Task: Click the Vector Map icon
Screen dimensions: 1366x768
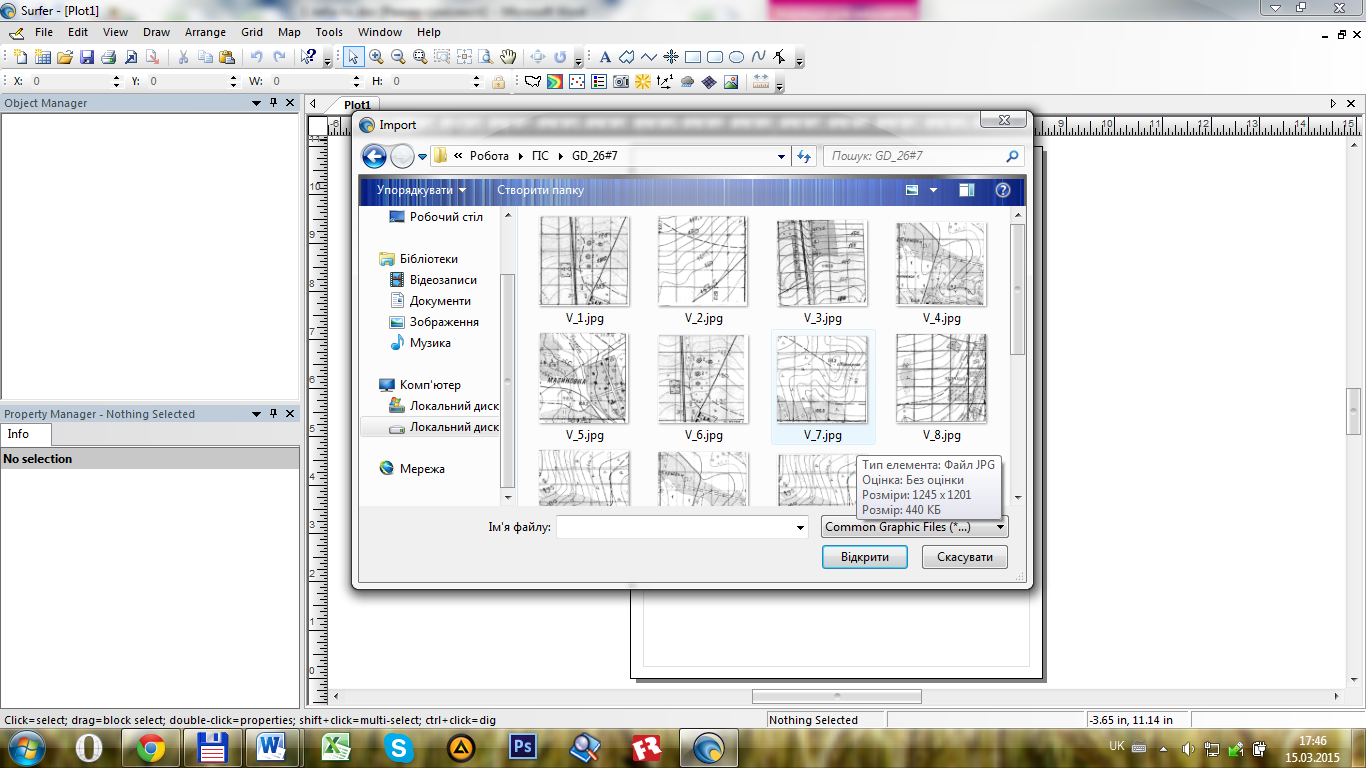Action: tap(665, 82)
